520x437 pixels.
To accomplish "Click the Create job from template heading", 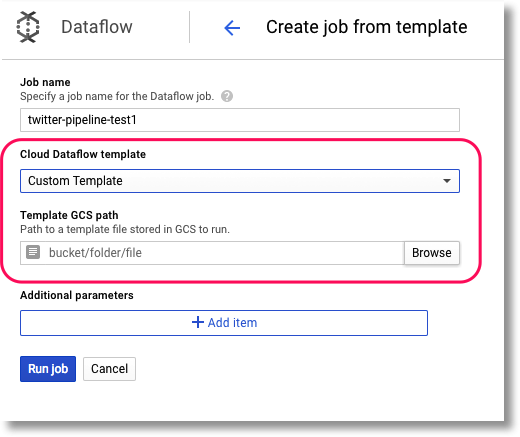I will click(x=367, y=27).
